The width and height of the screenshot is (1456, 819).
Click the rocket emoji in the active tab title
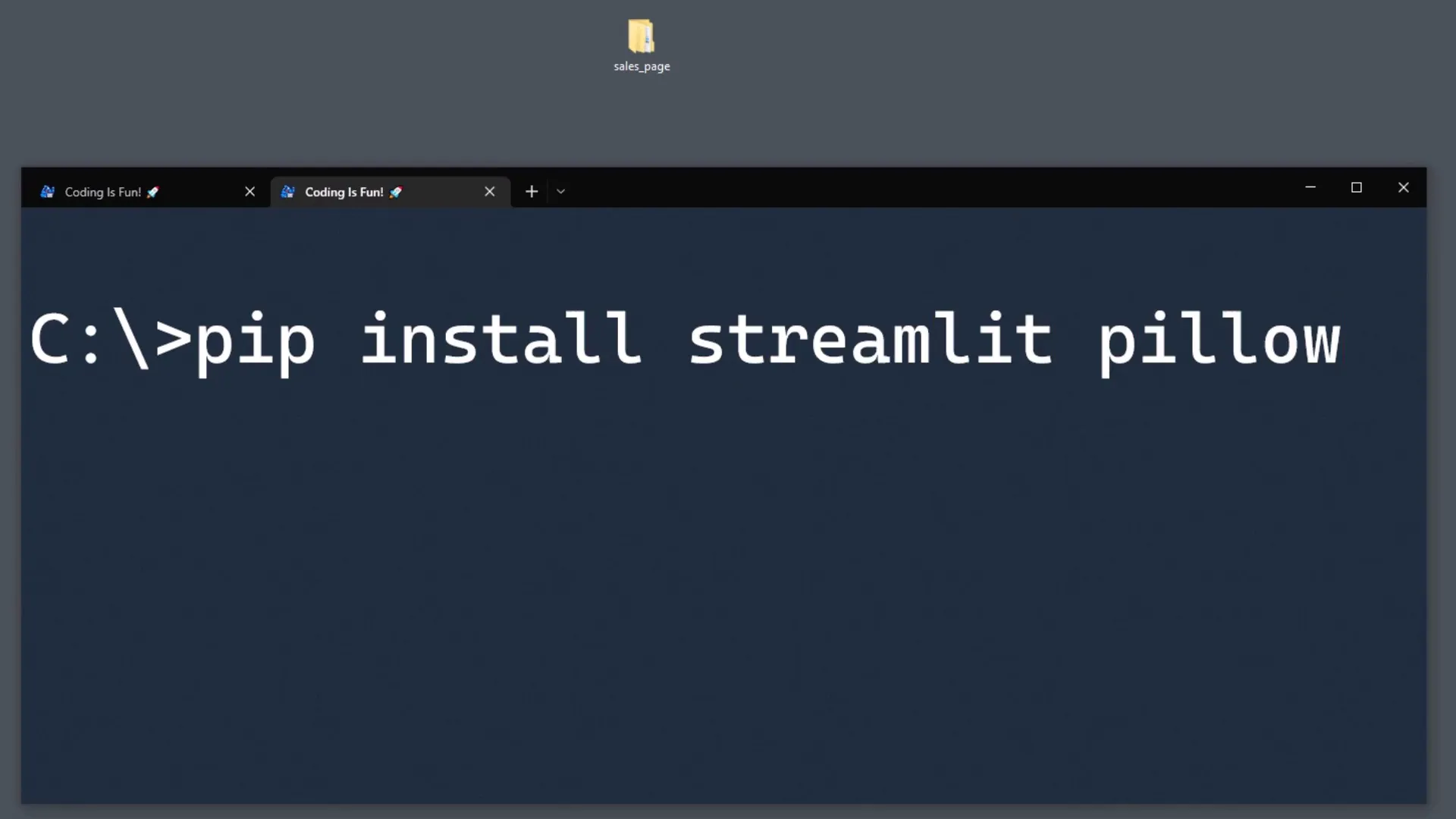[x=395, y=192]
